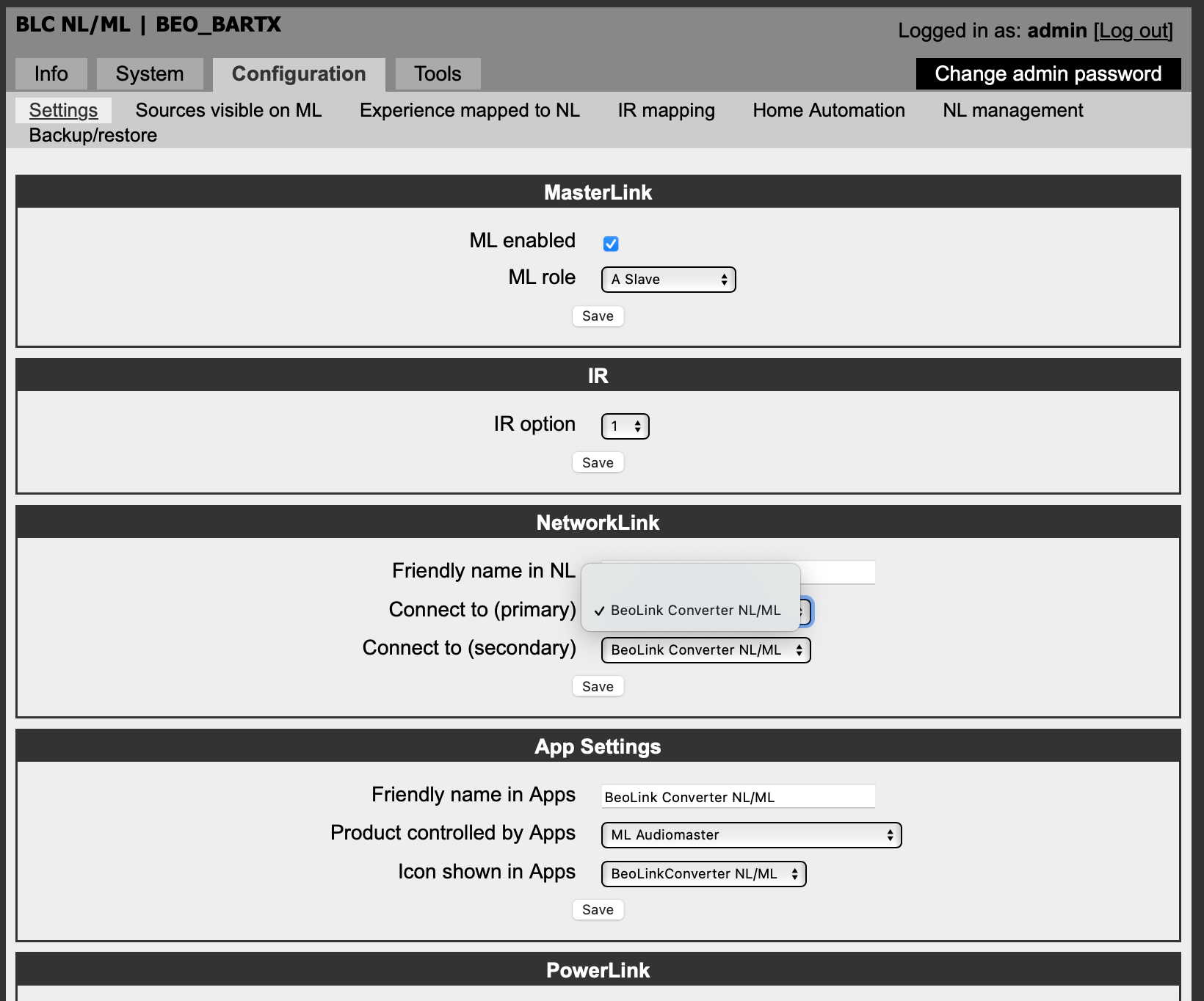Go to Backup/restore page

(93, 135)
